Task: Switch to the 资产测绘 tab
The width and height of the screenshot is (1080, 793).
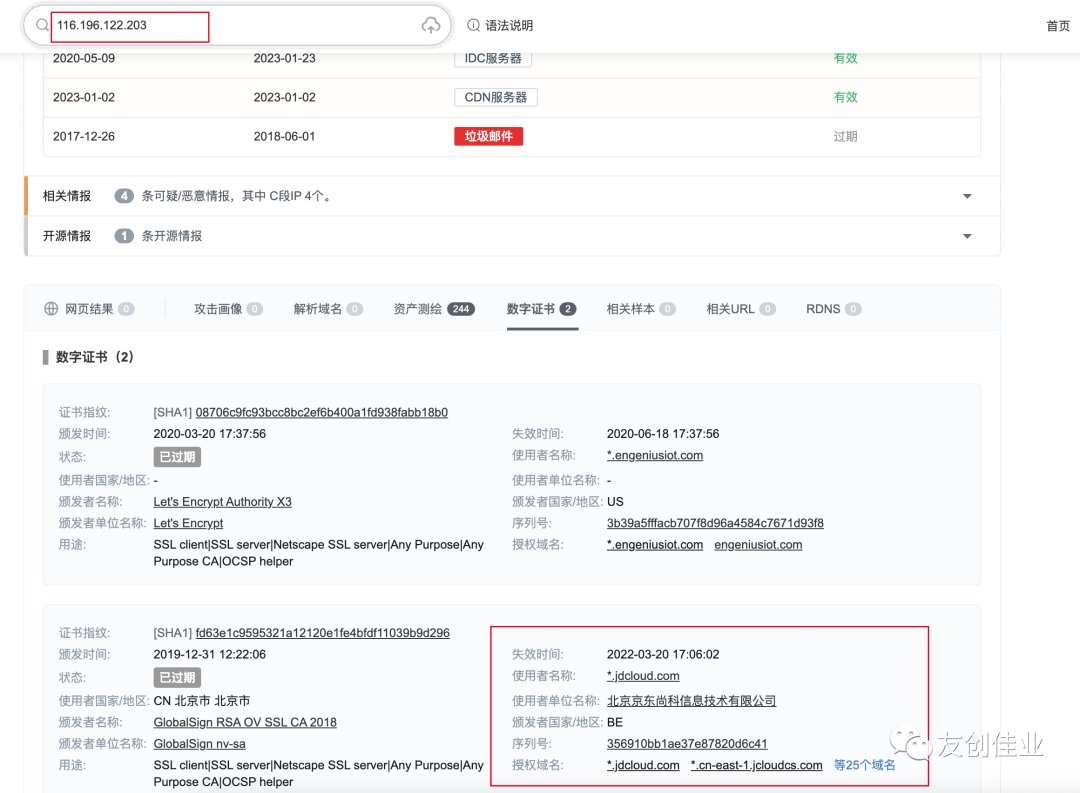Action: click(x=434, y=309)
